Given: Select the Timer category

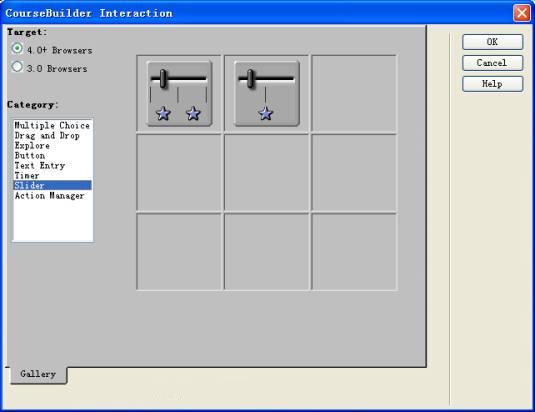Looking at the screenshot, I should tap(27, 176).
